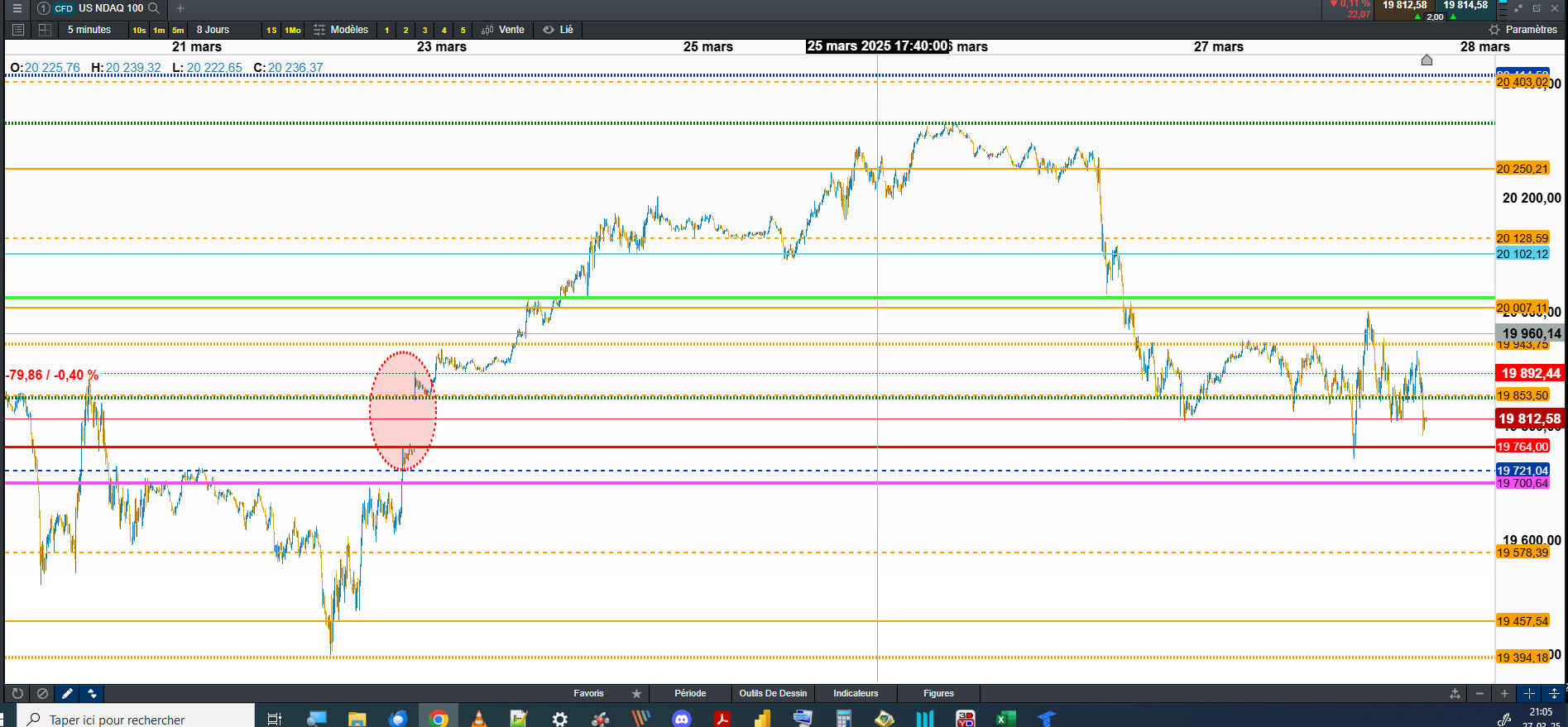Open the hamburger menu at top left

pos(17,8)
